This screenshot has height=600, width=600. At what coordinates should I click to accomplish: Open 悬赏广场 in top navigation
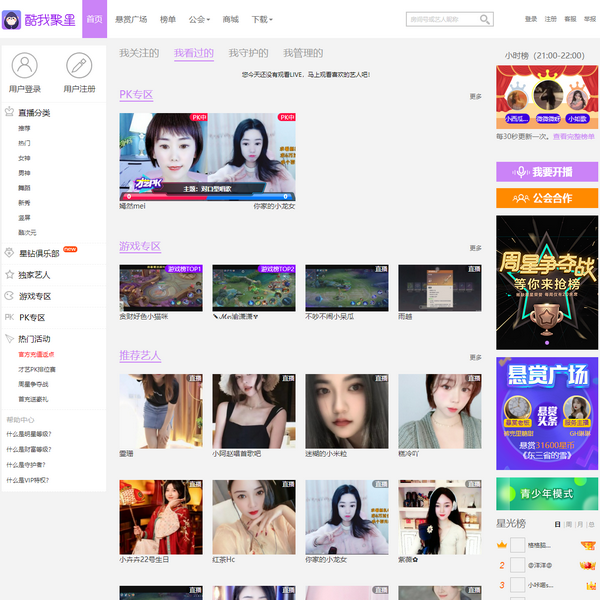pyautogui.click(x=131, y=19)
